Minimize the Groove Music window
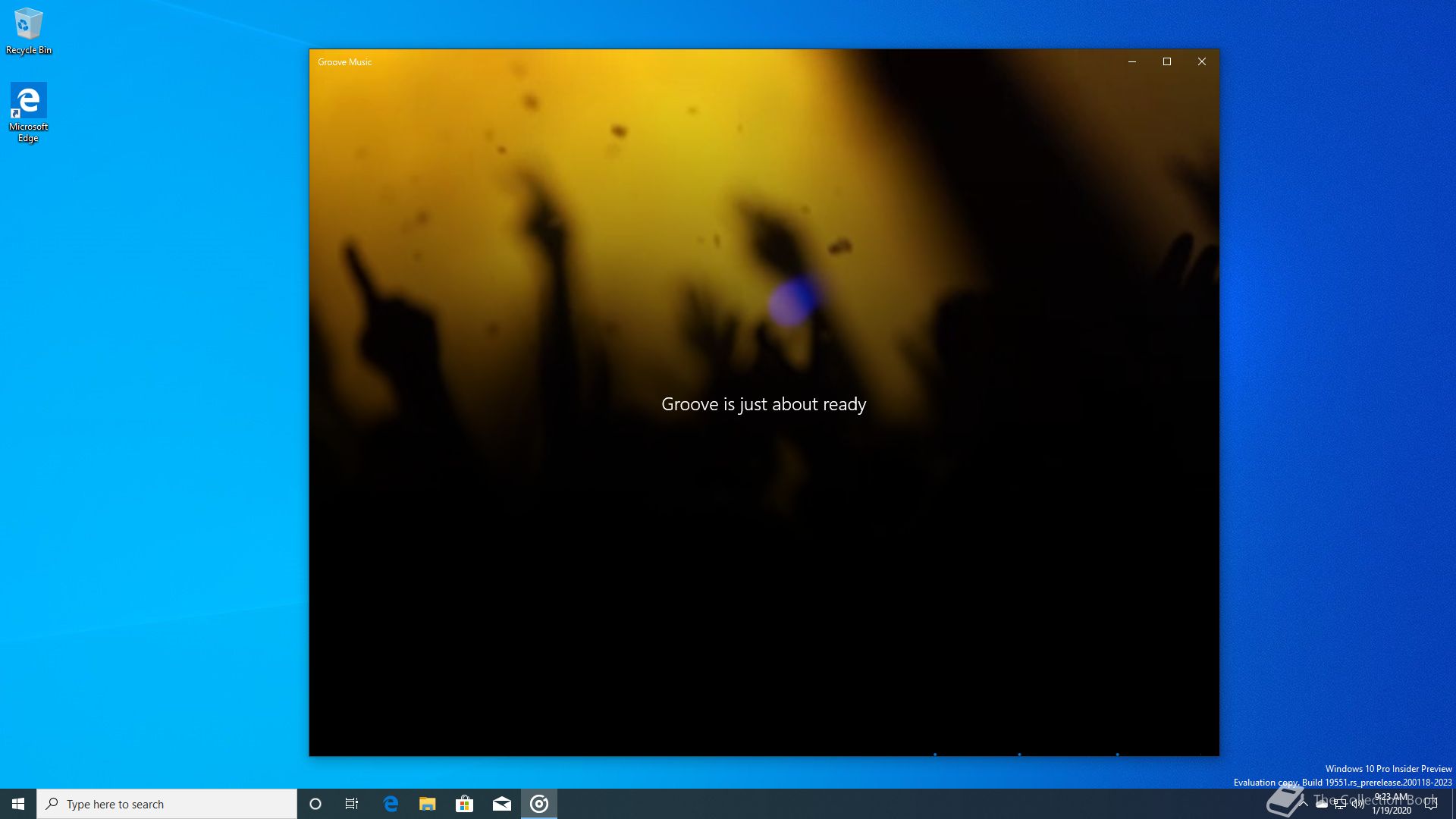 pyautogui.click(x=1132, y=61)
